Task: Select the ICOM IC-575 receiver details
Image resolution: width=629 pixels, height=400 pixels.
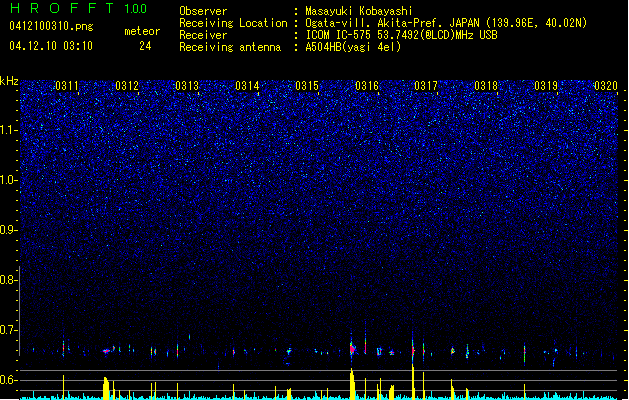Action: (402, 35)
